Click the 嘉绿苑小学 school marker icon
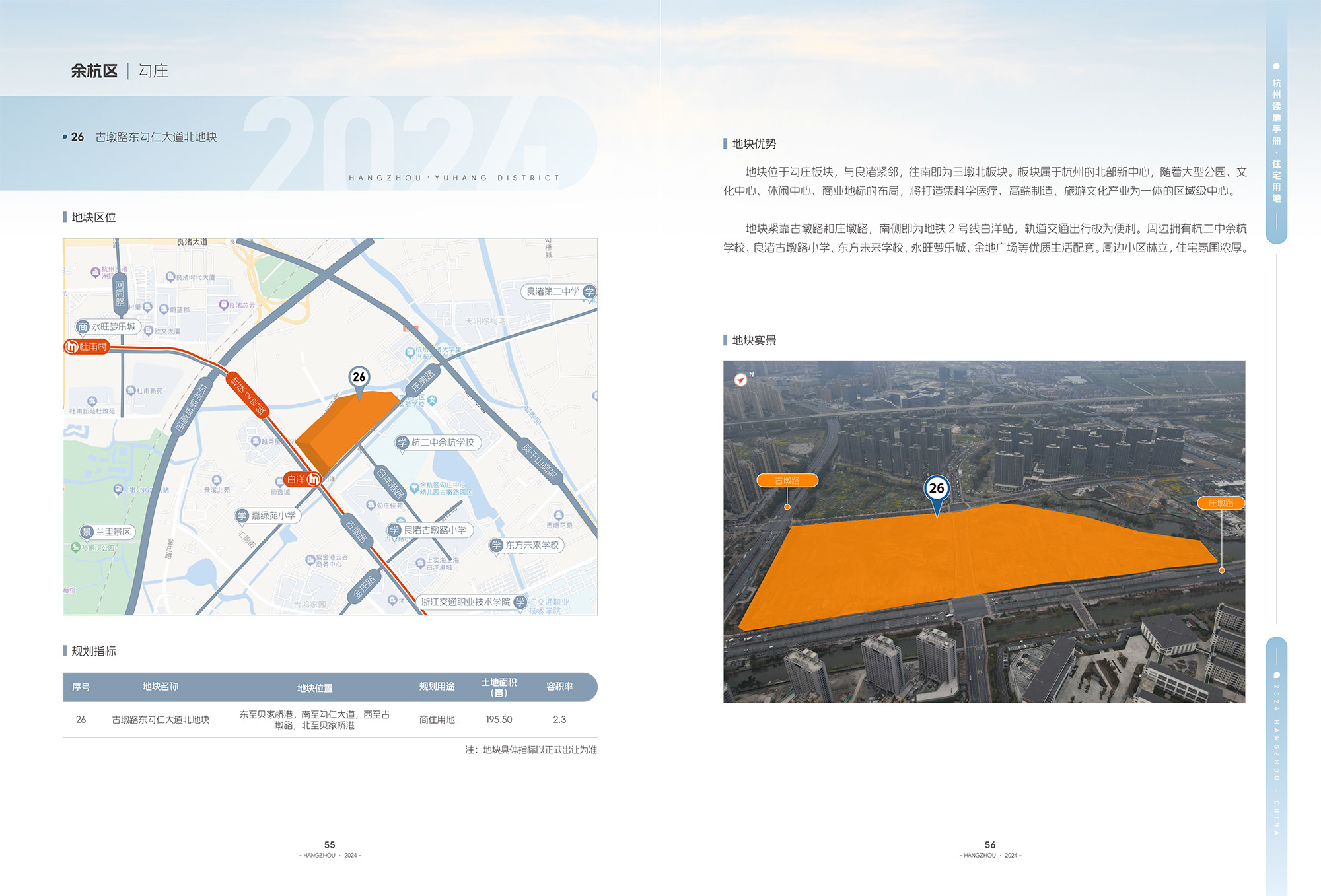The height and width of the screenshot is (896, 1321). (242, 516)
